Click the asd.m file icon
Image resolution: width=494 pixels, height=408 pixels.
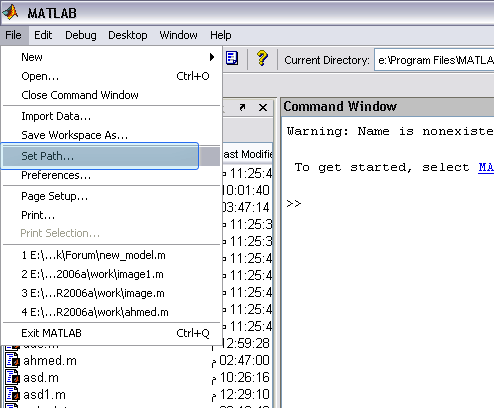(x=13, y=378)
